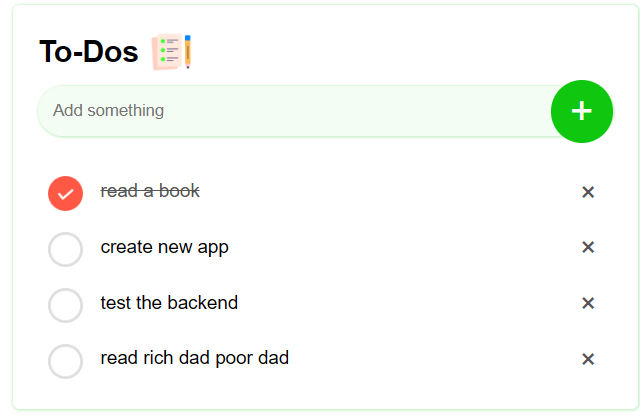Click the white plus sign symbol
The width and height of the screenshot is (642, 417).
[581, 111]
